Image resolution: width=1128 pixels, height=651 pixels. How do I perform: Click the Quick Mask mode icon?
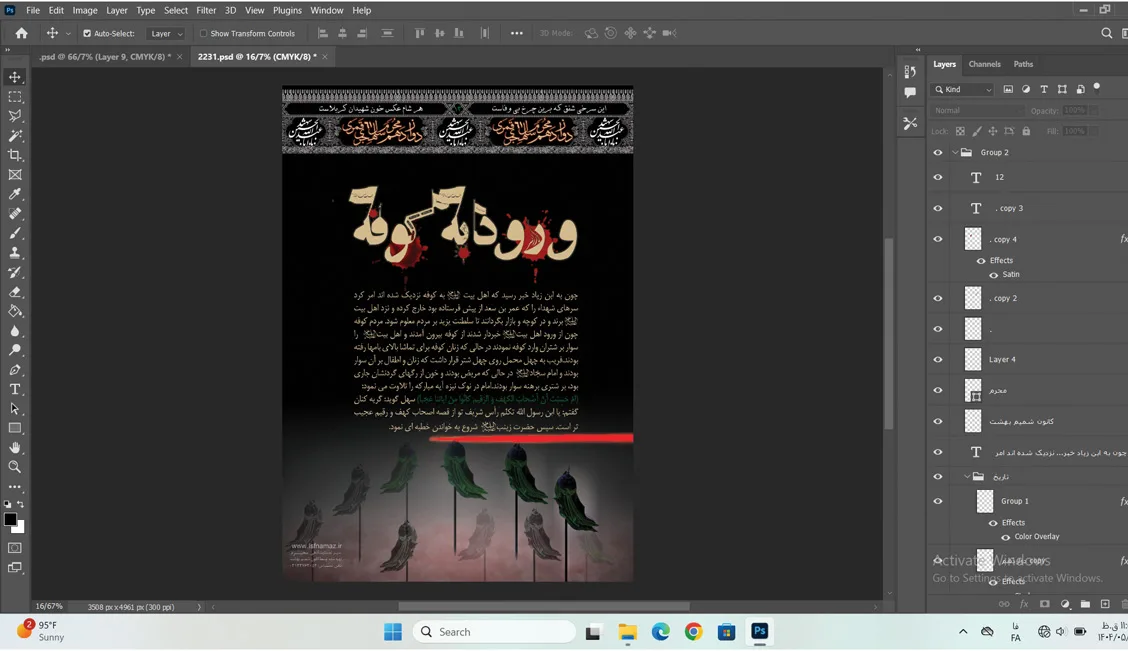click(x=14, y=547)
